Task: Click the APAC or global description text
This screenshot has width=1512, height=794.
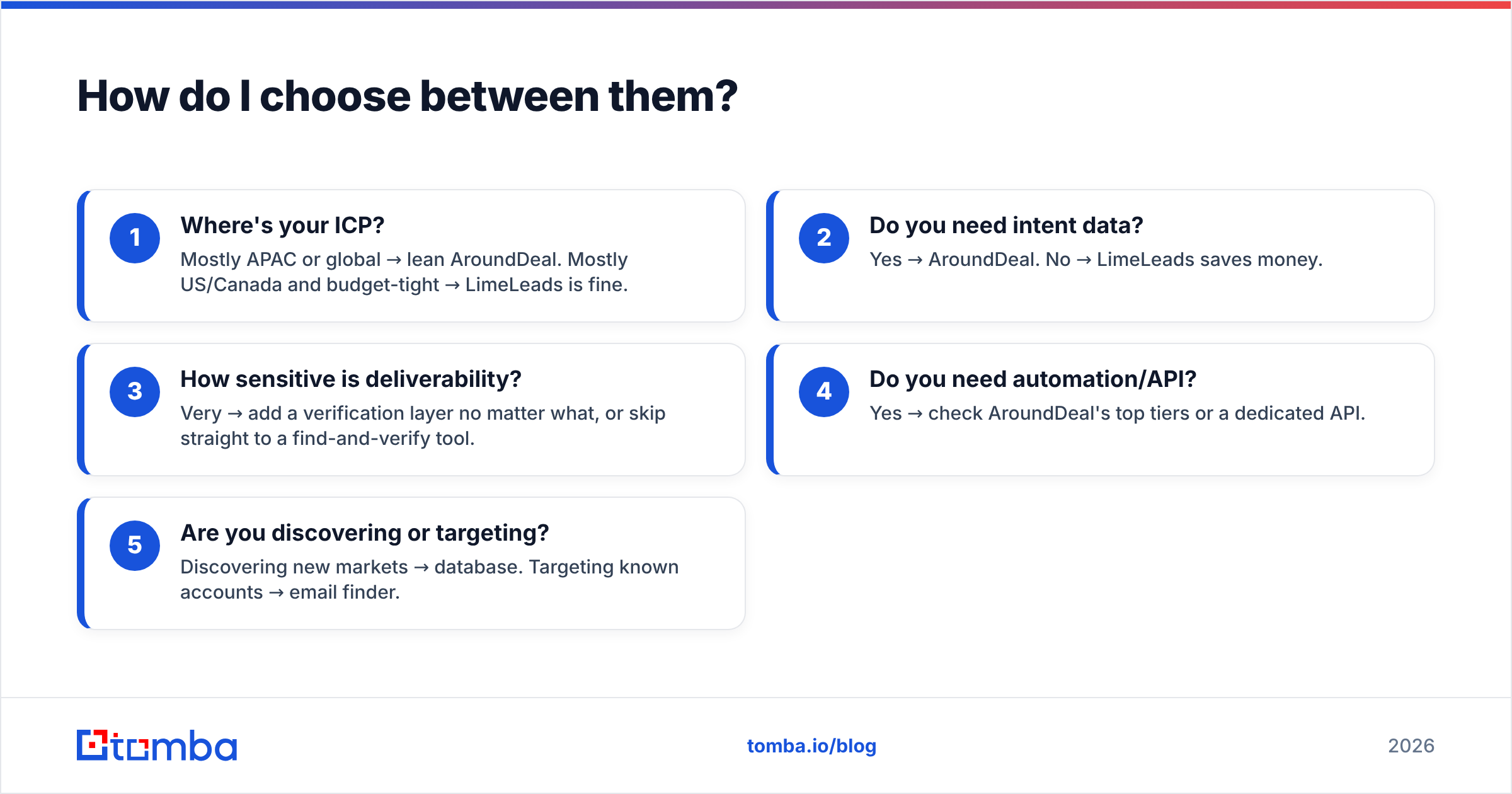Action: tap(404, 272)
